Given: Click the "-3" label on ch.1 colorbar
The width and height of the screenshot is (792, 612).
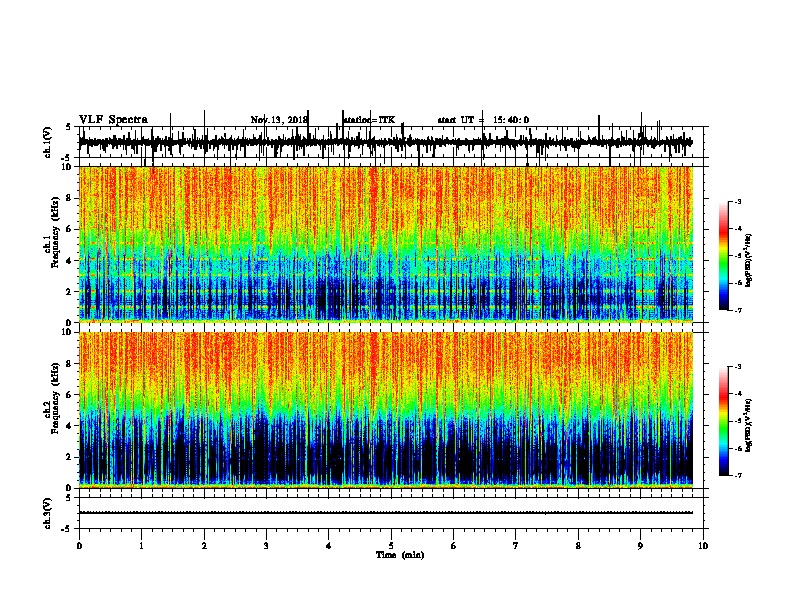Looking at the screenshot, I should click(737, 202).
